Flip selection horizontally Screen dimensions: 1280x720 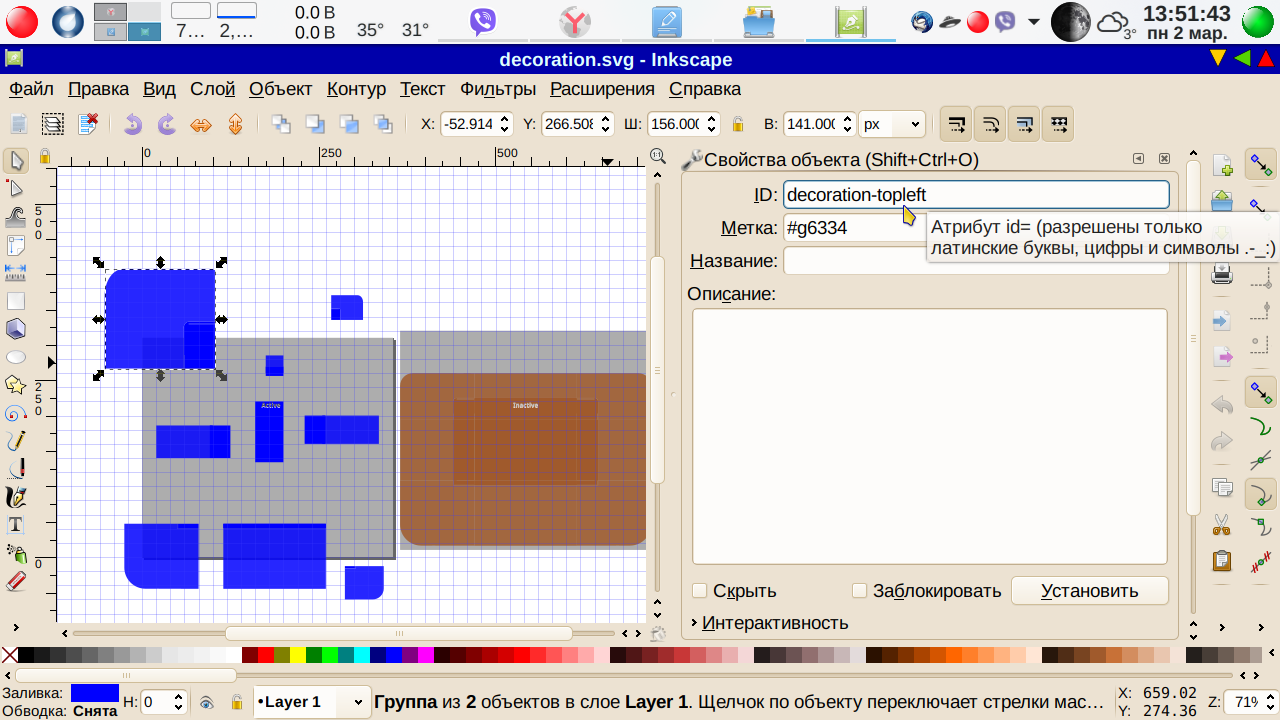click(201, 124)
